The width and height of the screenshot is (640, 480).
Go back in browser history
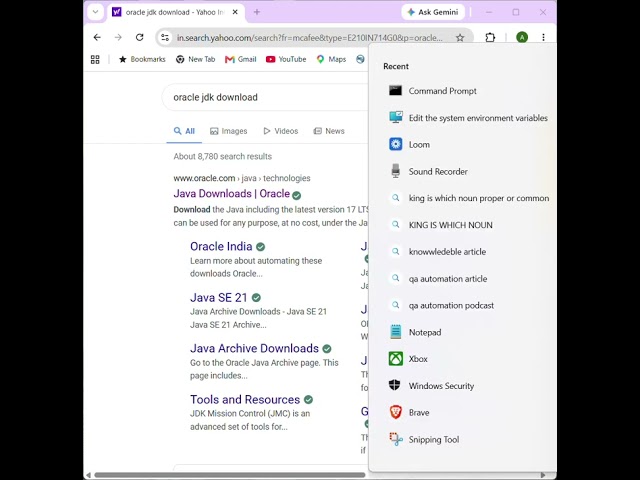click(x=97, y=38)
